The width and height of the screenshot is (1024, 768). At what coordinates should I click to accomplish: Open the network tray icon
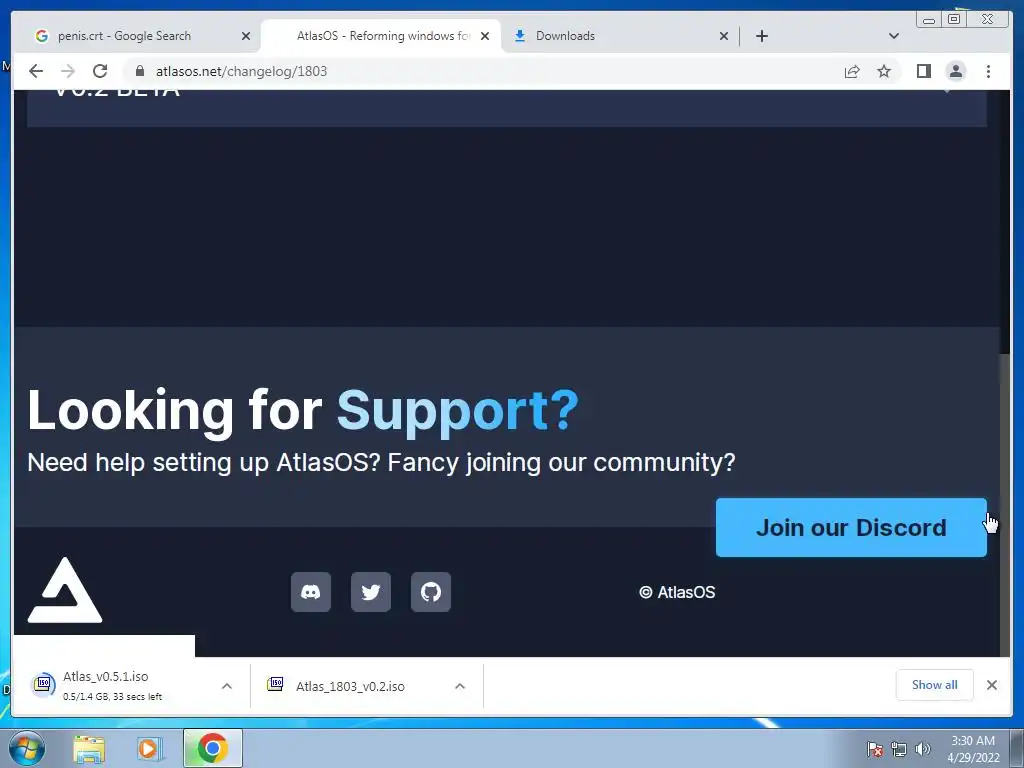[899, 749]
